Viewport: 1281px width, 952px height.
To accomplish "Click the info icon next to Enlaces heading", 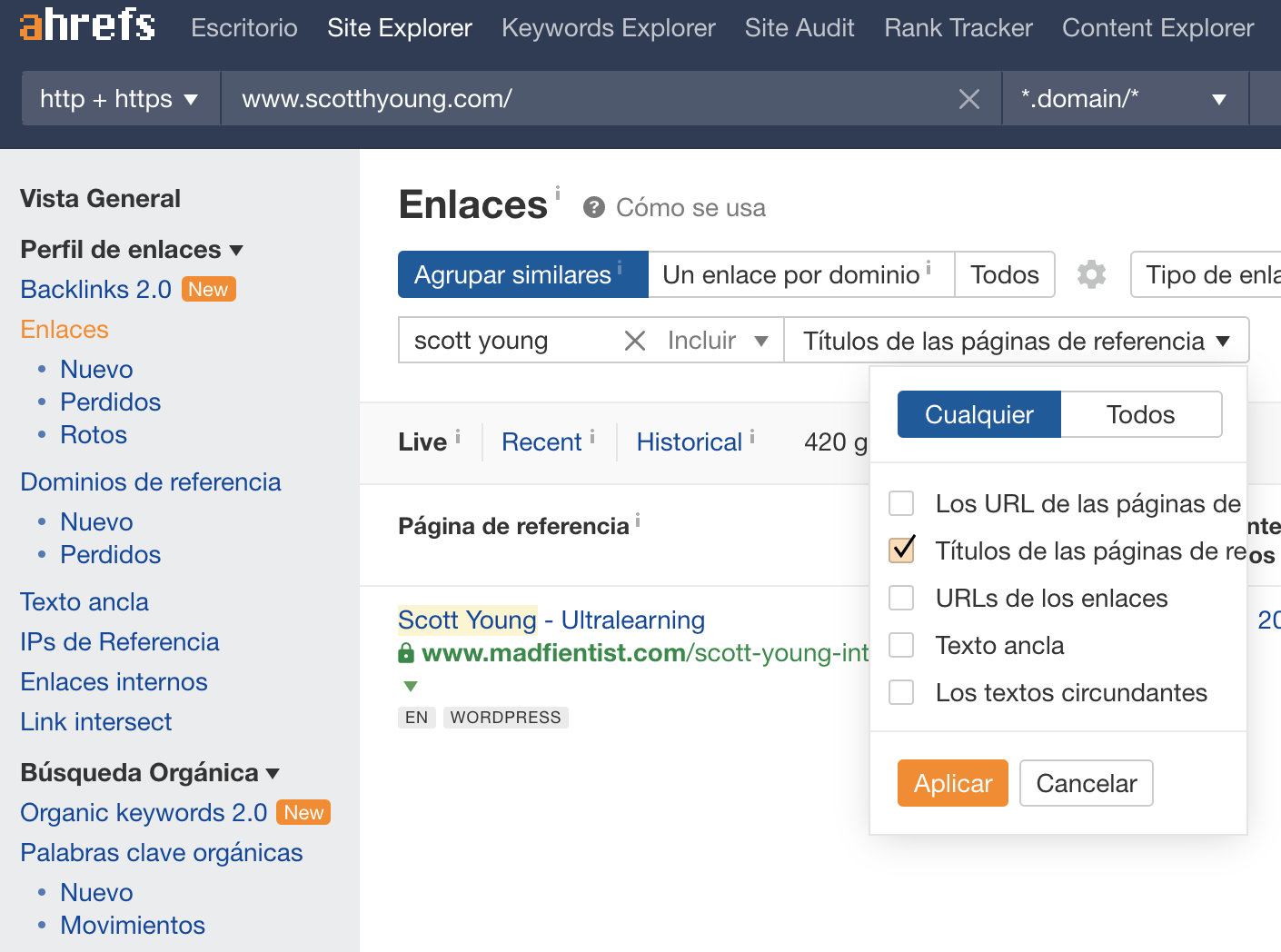I will [x=558, y=193].
